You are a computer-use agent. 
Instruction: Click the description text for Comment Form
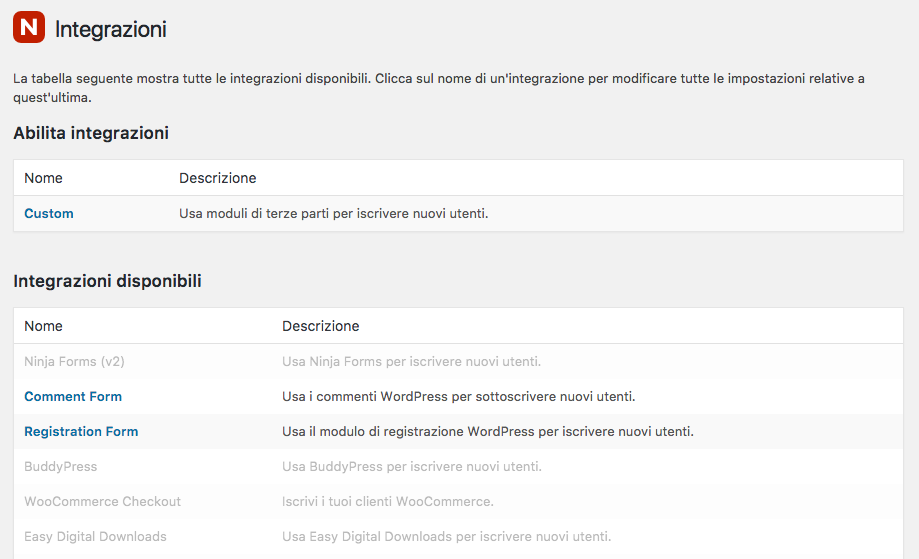tap(458, 397)
